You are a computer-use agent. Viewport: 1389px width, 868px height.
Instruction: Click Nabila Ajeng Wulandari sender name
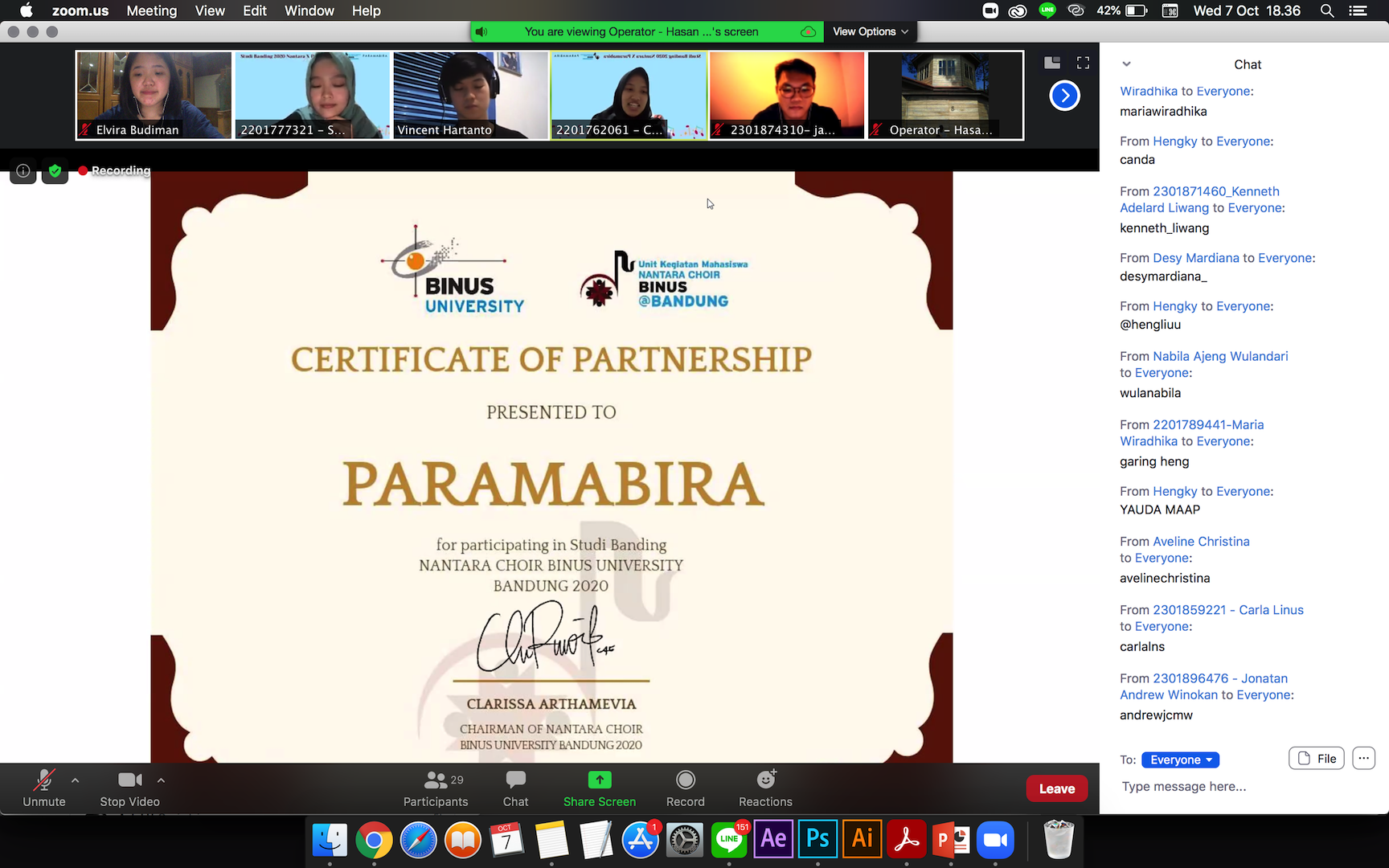point(1220,356)
